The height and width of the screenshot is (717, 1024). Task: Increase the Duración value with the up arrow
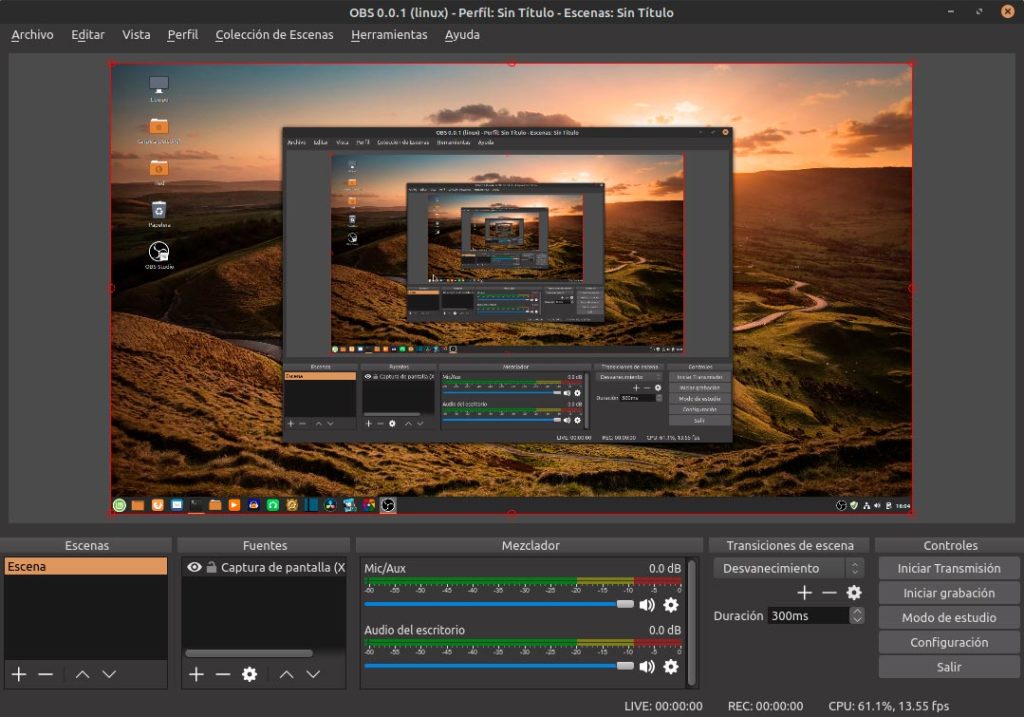pyautogui.click(x=857, y=611)
